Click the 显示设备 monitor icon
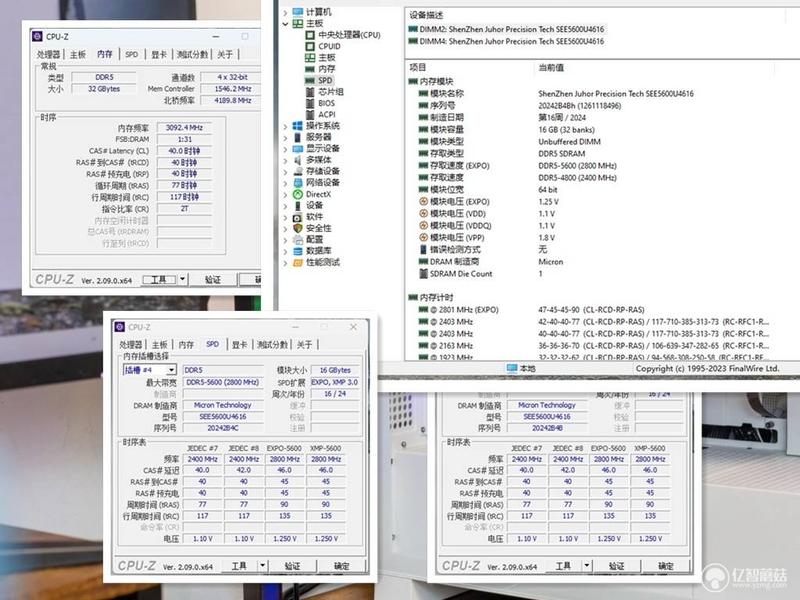Image resolution: width=800 pixels, height=600 pixels. [x=298, y=148]
